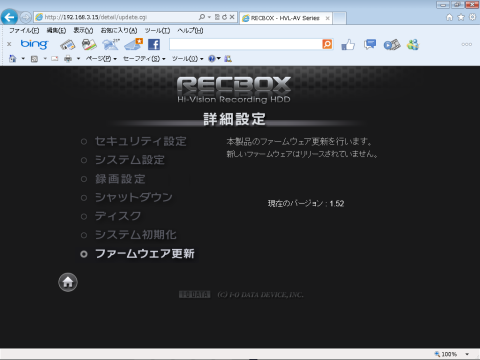480x360 pixels.
Task: Open the ファイル(F) menu
Action: pos(24,31)
